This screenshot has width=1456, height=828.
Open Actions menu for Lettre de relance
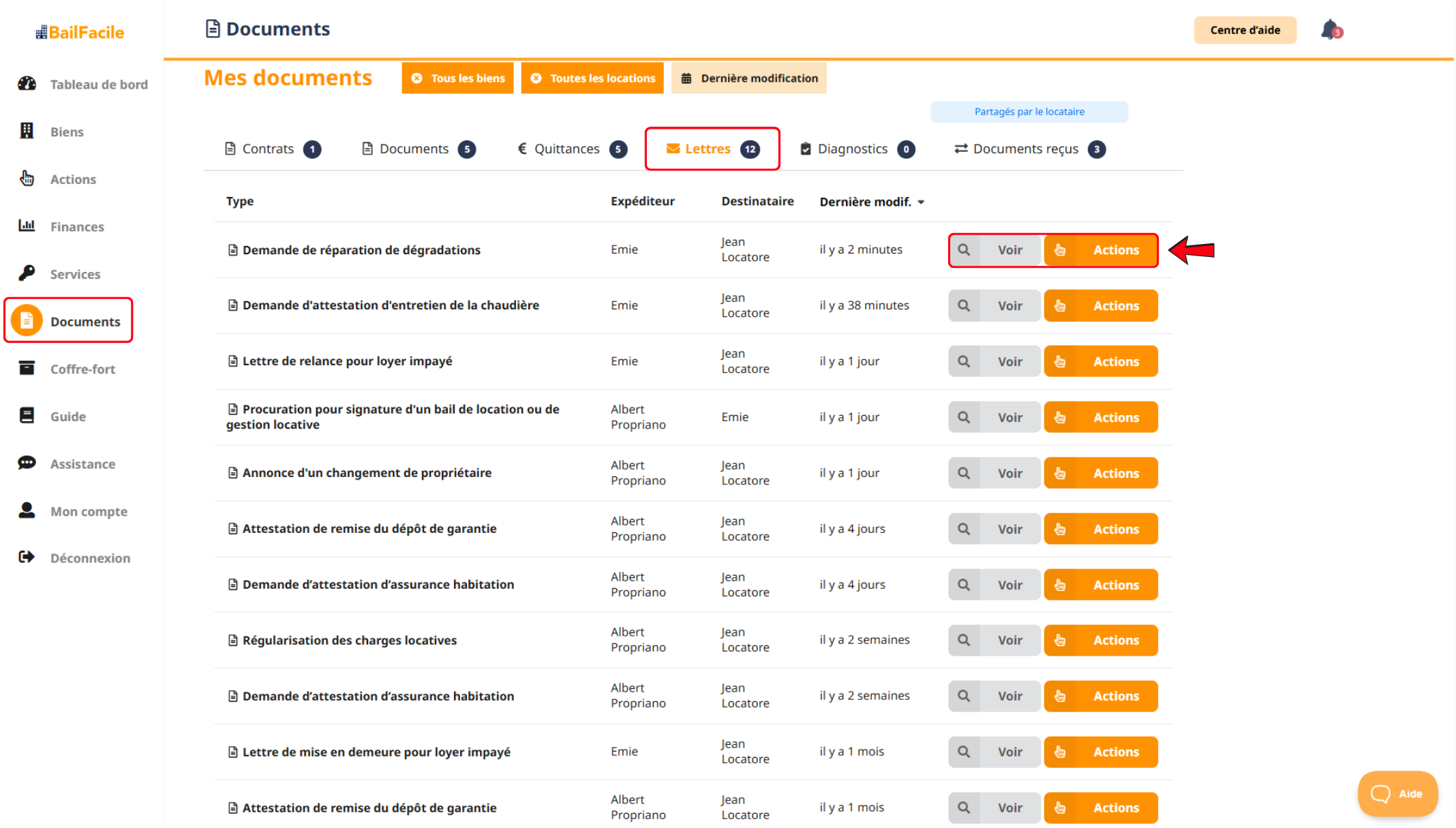(1100, 361)
